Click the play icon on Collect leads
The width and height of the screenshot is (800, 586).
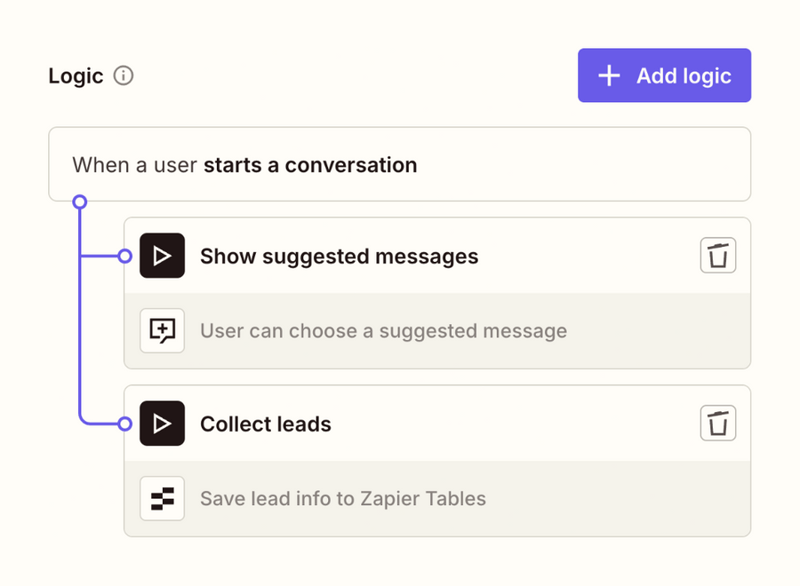162,423
